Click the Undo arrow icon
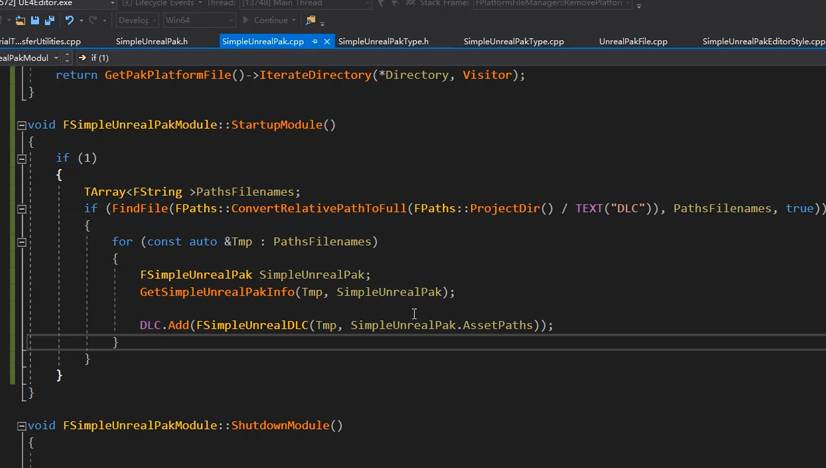This screenshot has width=826, height=468. [x=69, y=21]
